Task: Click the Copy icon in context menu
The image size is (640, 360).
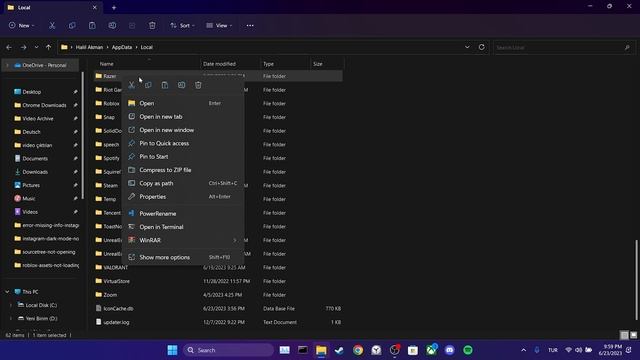Action: tap(148, 85)
